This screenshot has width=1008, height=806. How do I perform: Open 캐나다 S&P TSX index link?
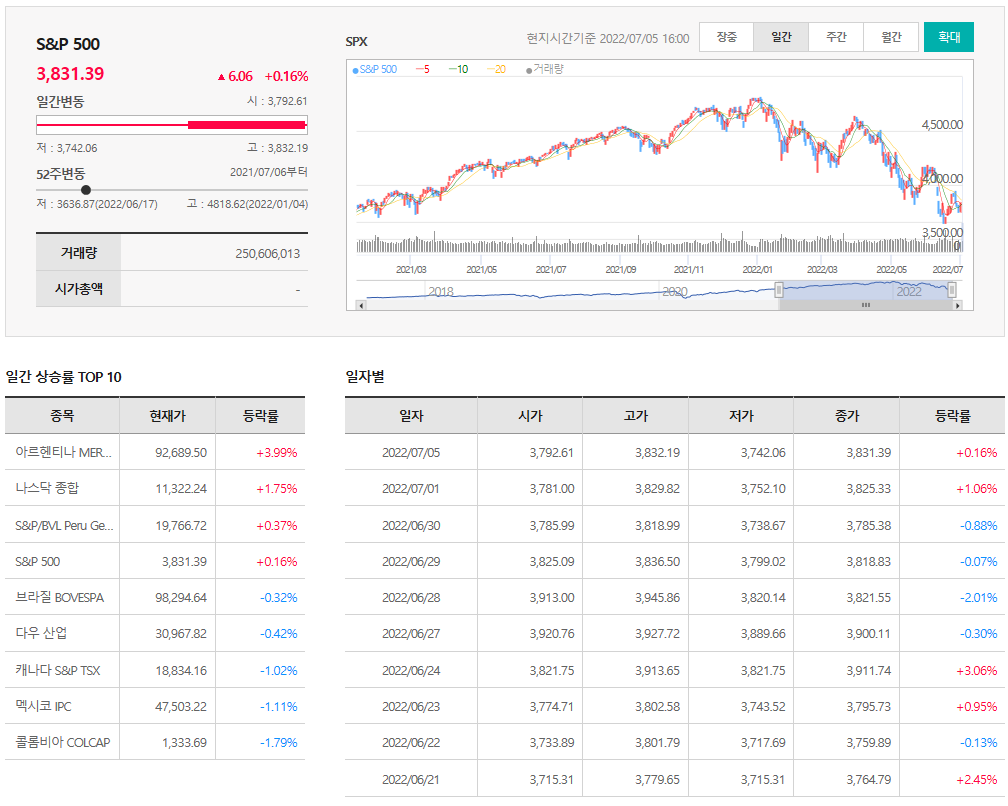[57, 670]
